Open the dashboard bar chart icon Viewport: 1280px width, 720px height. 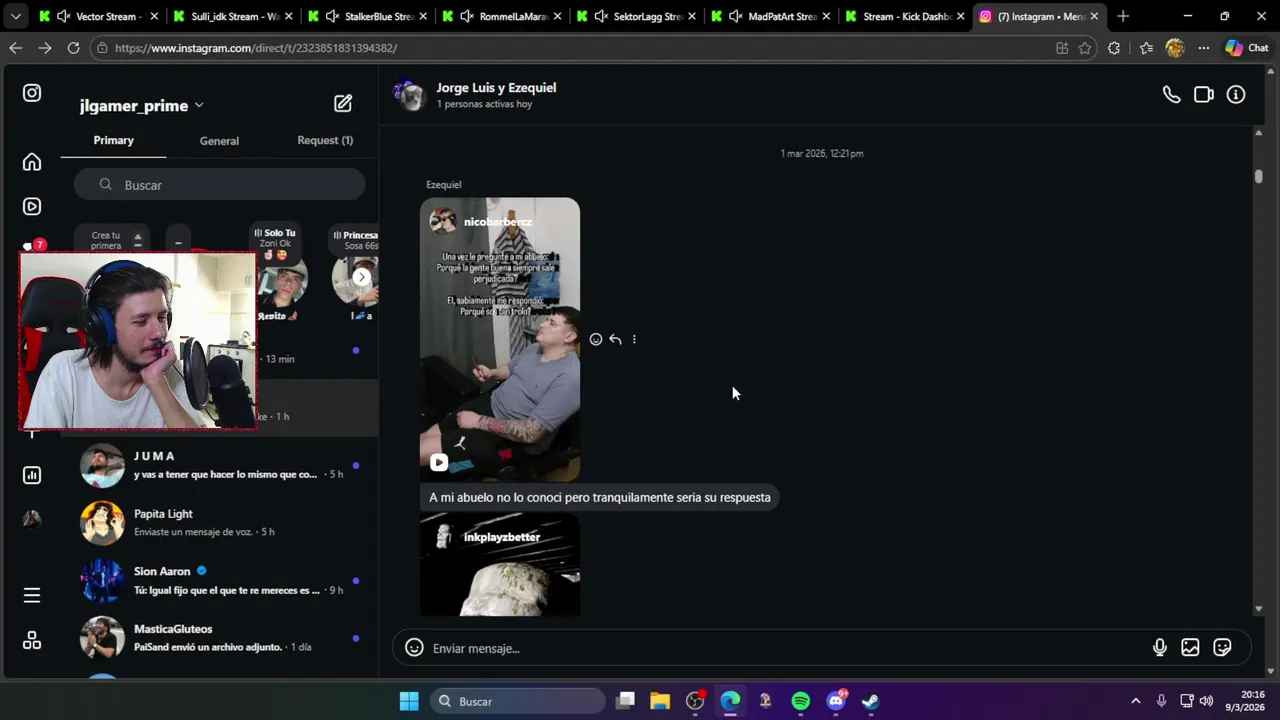[32, 475]
